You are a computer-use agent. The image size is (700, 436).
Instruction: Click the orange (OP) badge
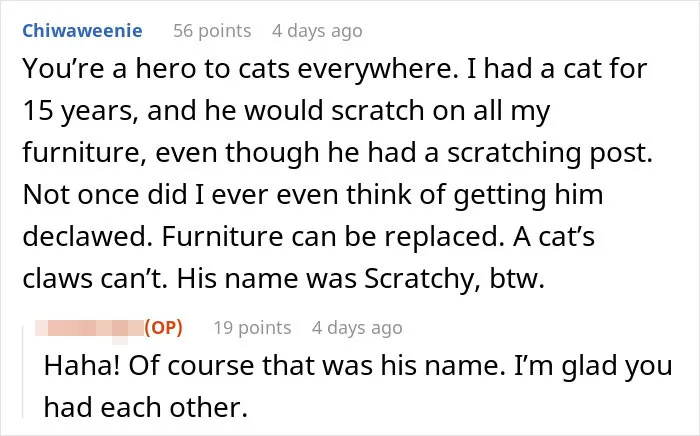163,328
